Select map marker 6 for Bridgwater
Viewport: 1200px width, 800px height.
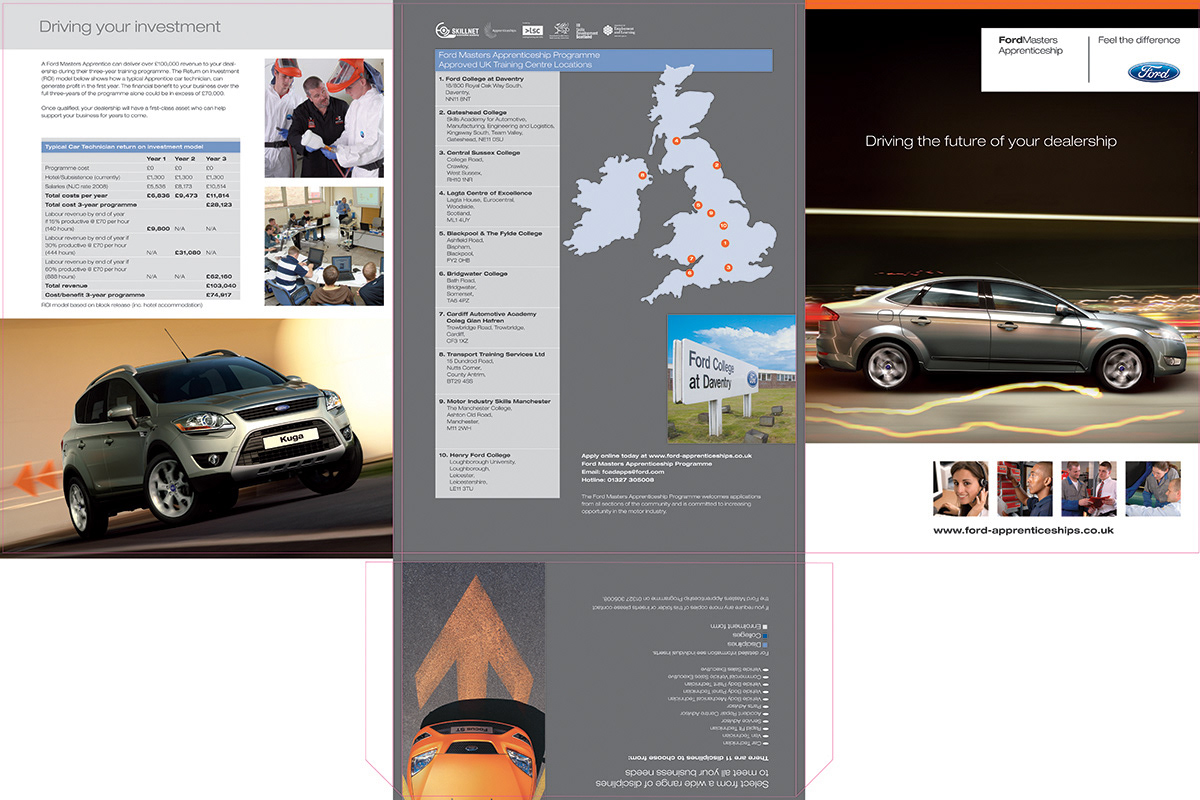coord(689,272)
